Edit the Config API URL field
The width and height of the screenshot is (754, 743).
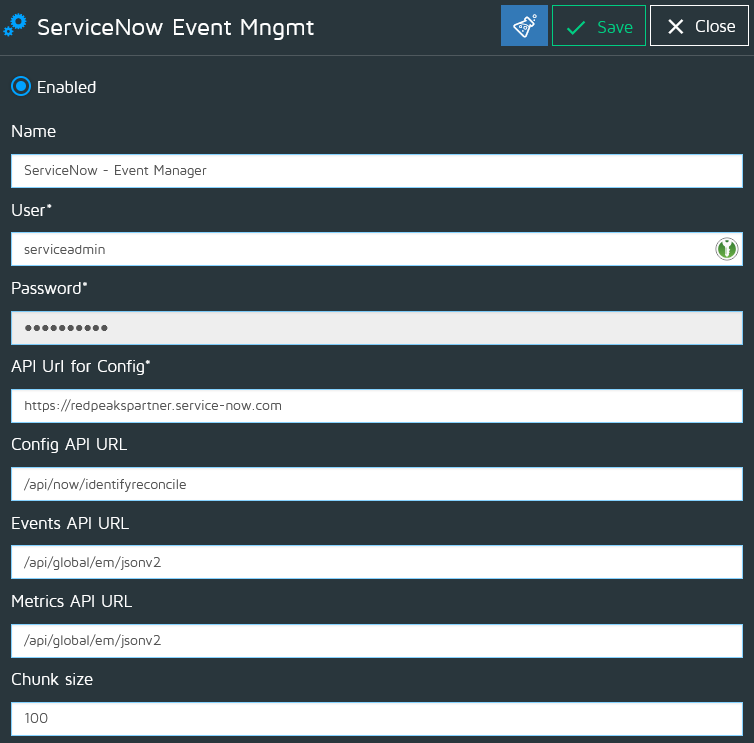point(376,484)
